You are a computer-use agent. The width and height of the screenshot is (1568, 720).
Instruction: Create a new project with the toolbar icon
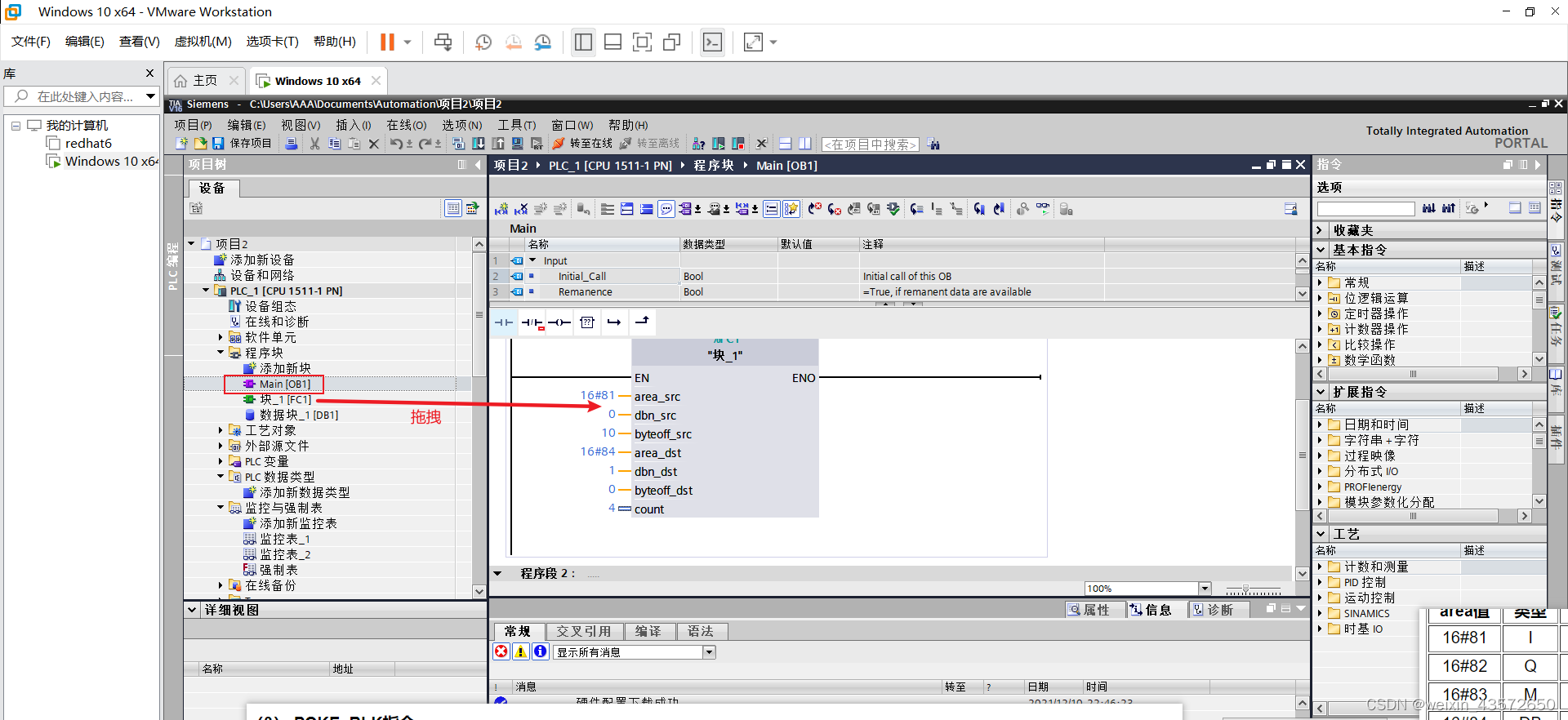pyautogui.click(x=181, y=144)
